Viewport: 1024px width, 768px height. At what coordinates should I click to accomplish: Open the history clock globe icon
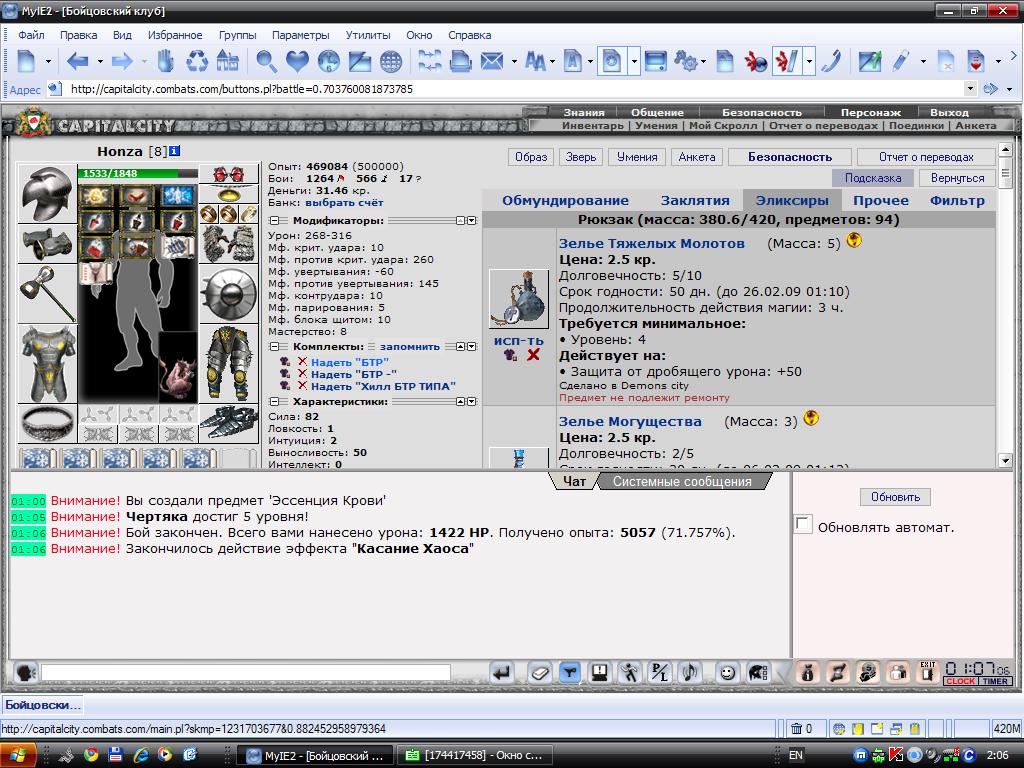pos(328,62)
